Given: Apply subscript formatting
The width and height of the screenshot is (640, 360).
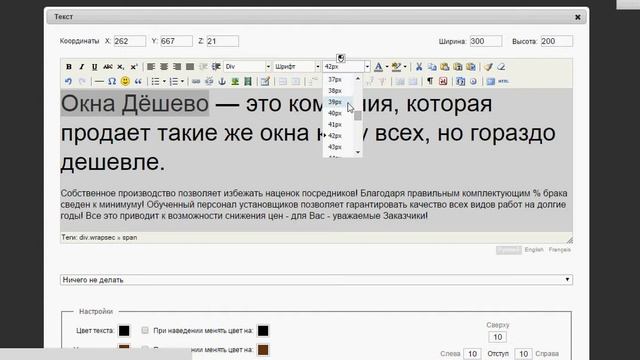Looking at the screenshot, I should pyautogui.click(x=121, y=67).
